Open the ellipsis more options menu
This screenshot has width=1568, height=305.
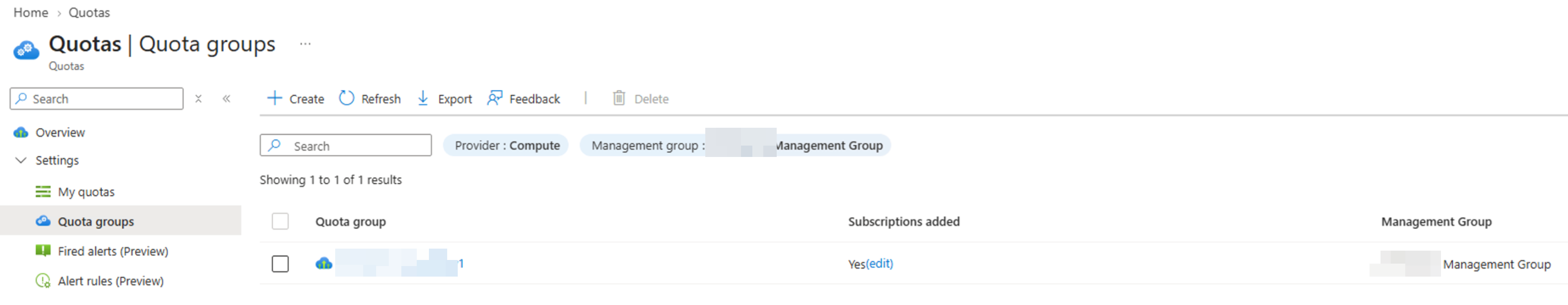306,44
